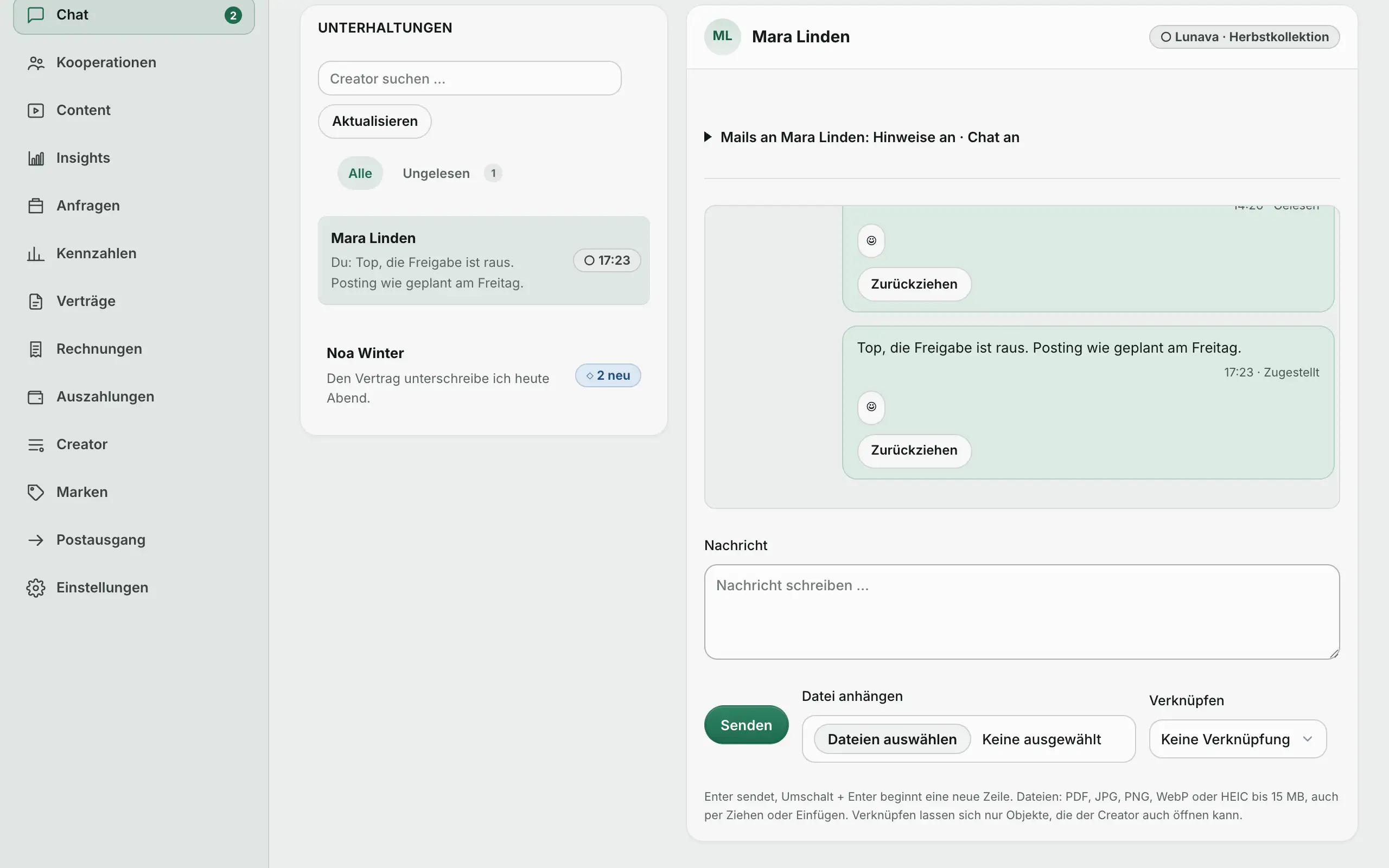The height and width of the screenshot is (868, 1389).
Task: Click the 'Lunava · Herbstkollektion' tag
Action: (x=1244, y=37)
